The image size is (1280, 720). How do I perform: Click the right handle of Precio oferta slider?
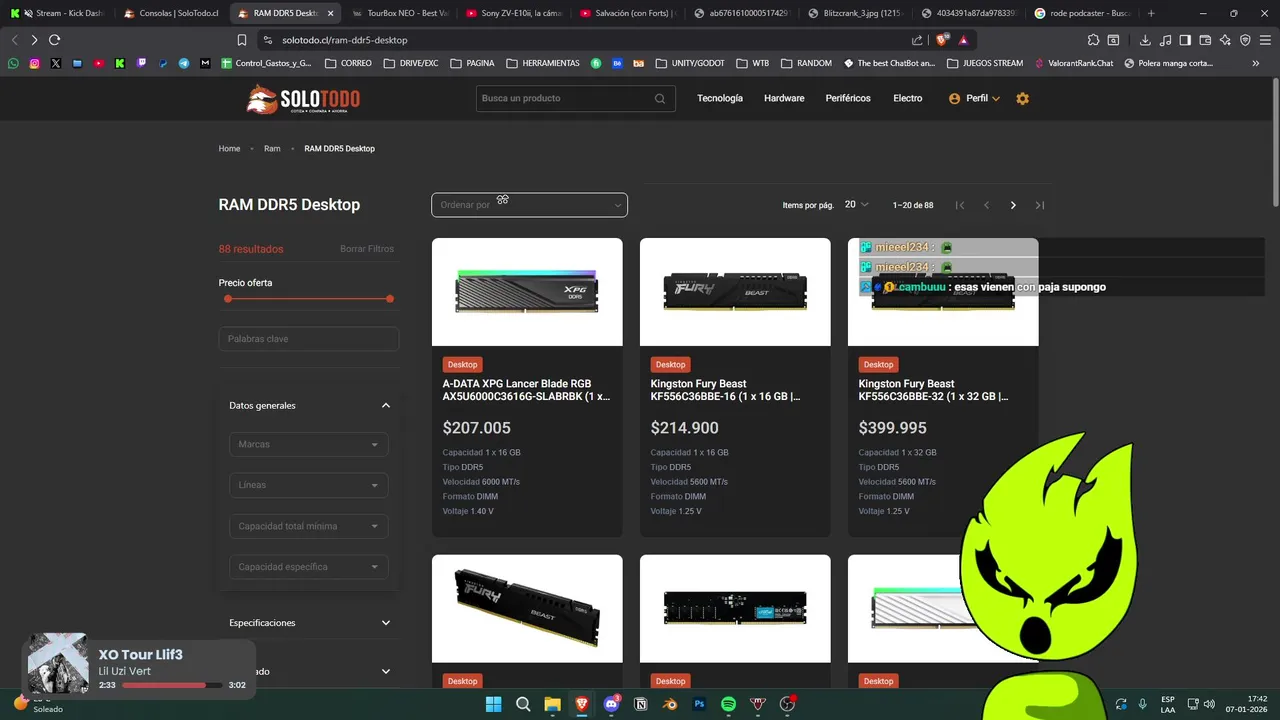pyautogui.click(x=390, y=299)
